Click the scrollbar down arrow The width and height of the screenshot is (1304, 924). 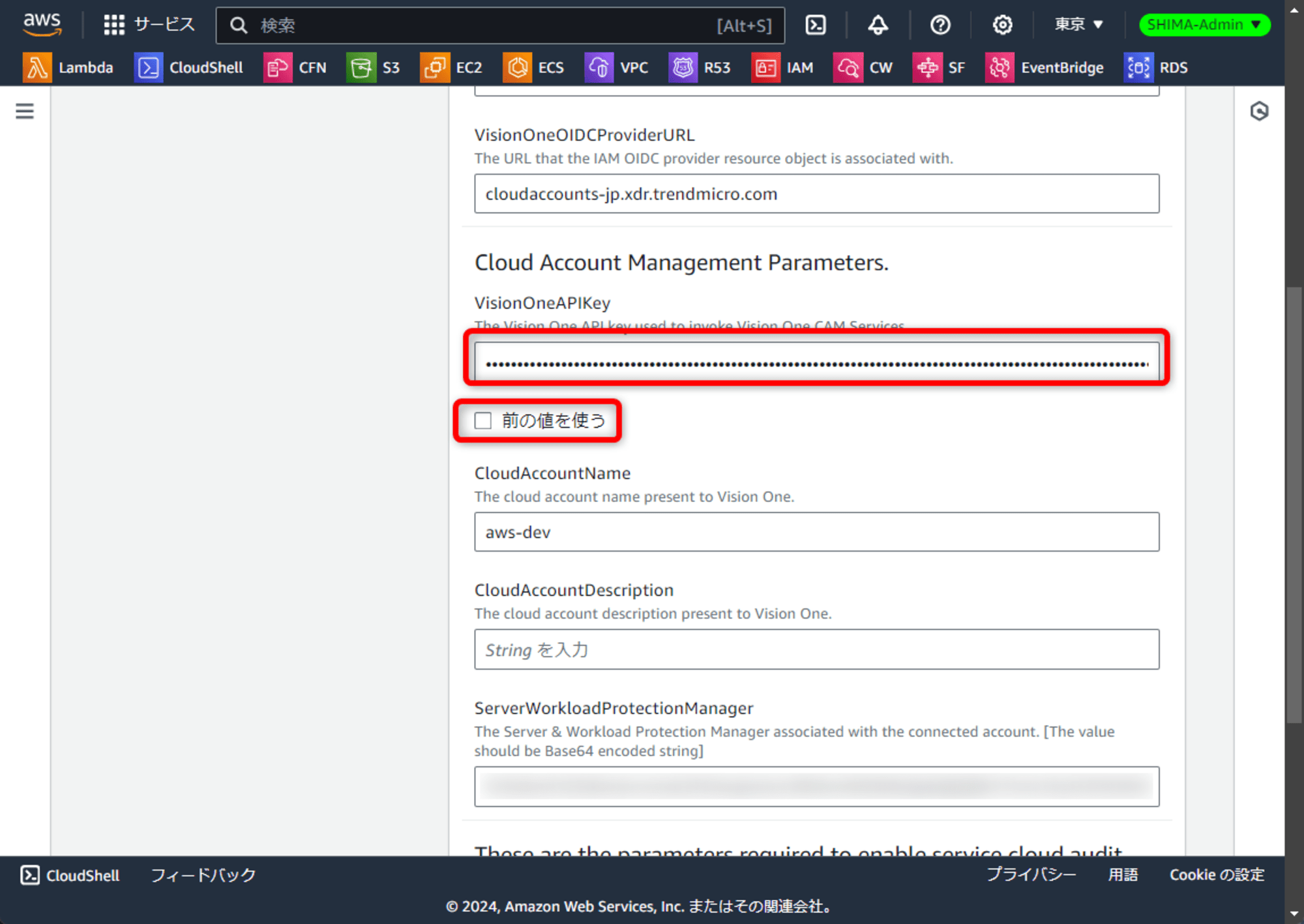click(x=1294, y=914)
